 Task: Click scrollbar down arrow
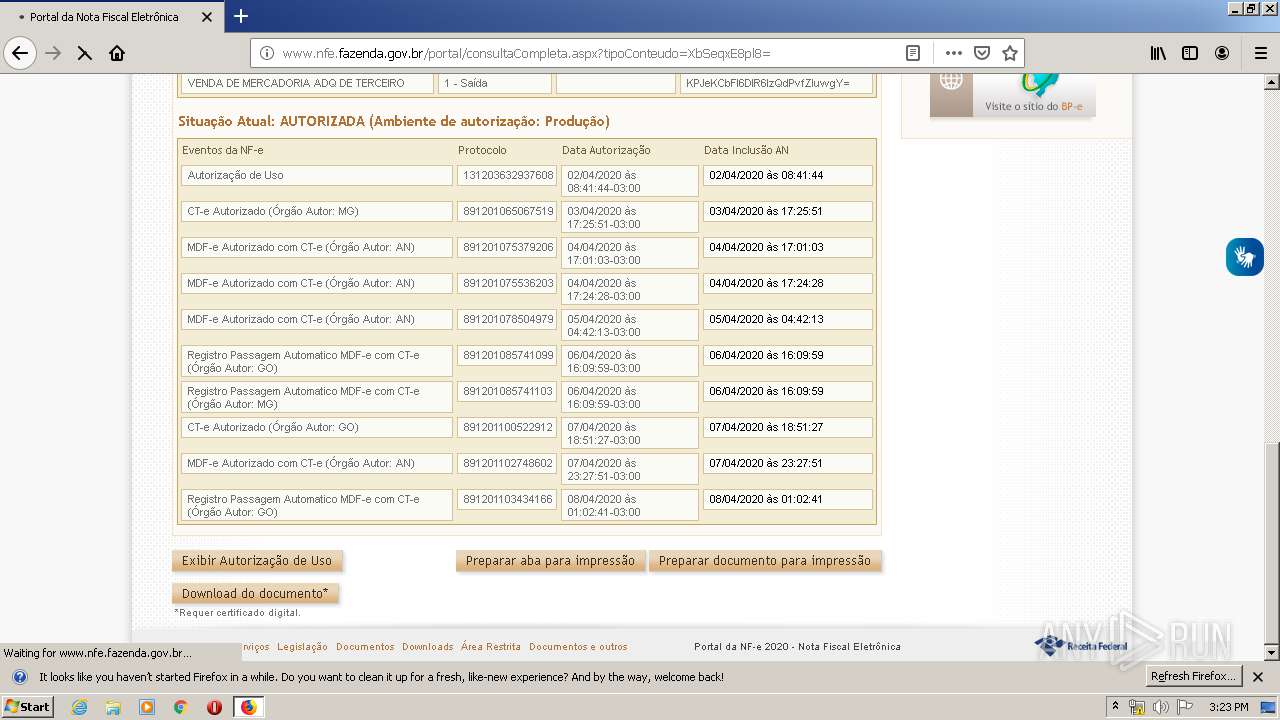(1272, 653)
